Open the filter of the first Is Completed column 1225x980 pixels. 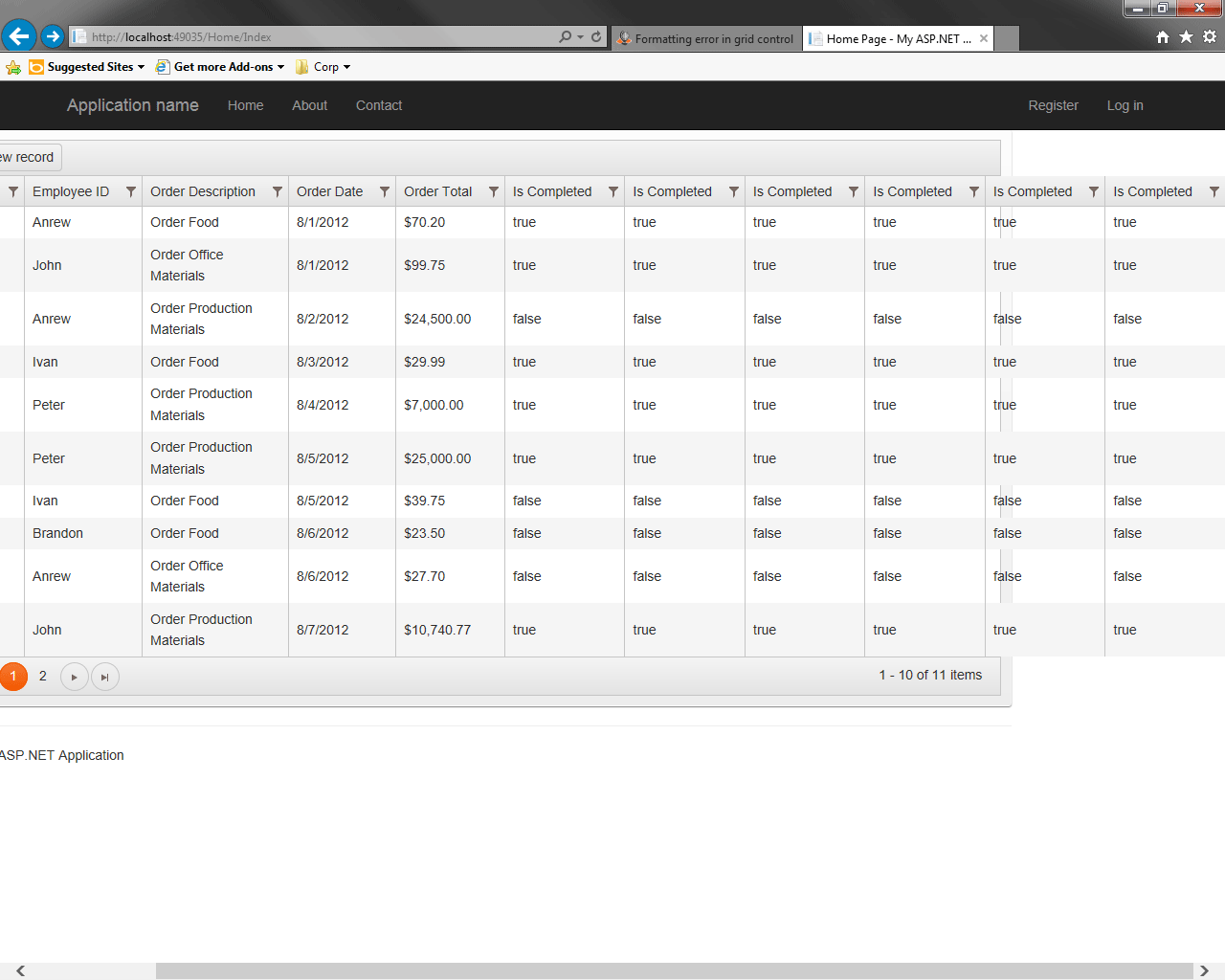613,191
